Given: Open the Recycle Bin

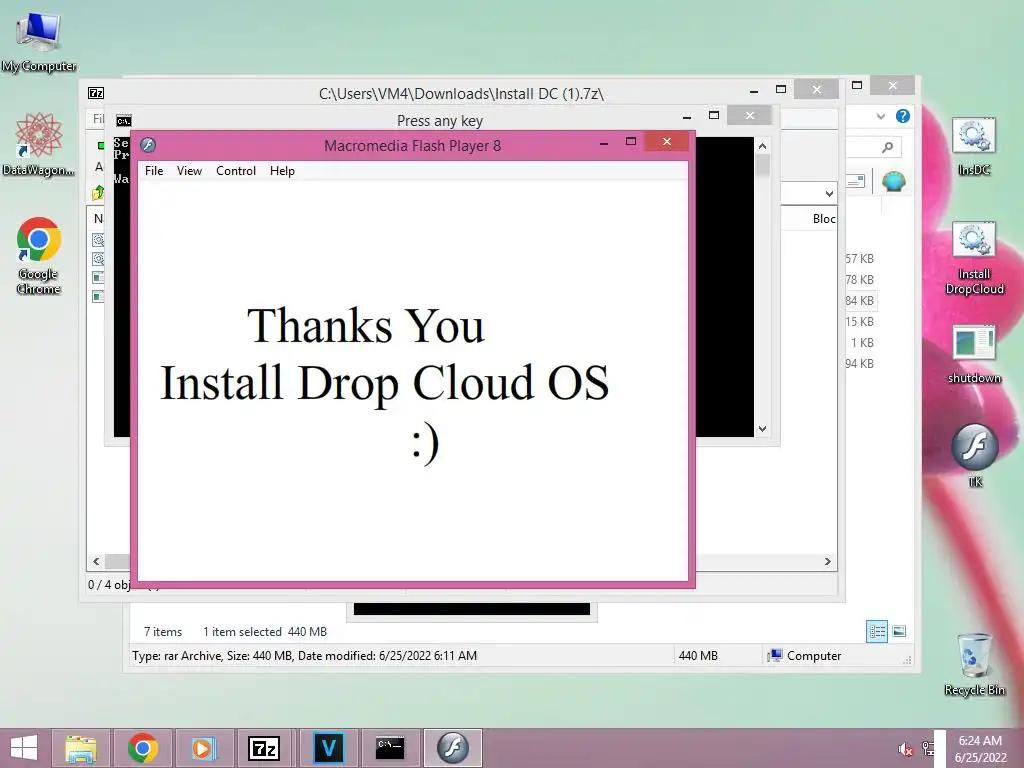Looking at the screenshot, I should point(974,664).
